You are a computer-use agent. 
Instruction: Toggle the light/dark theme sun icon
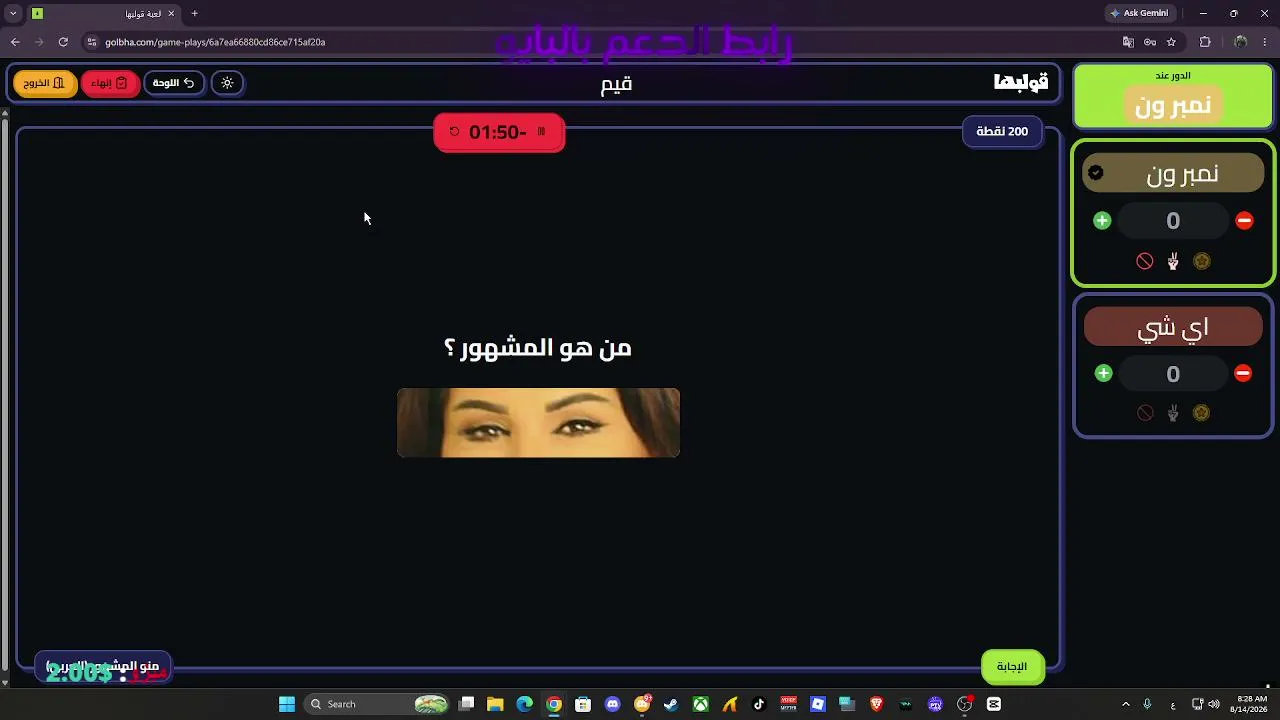227,83
